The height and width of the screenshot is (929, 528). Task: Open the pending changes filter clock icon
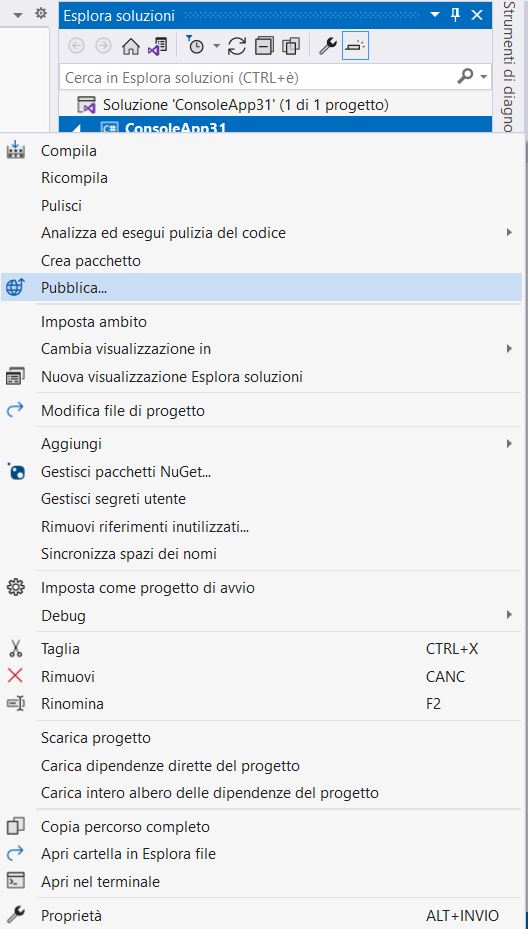tap(195, 46)
